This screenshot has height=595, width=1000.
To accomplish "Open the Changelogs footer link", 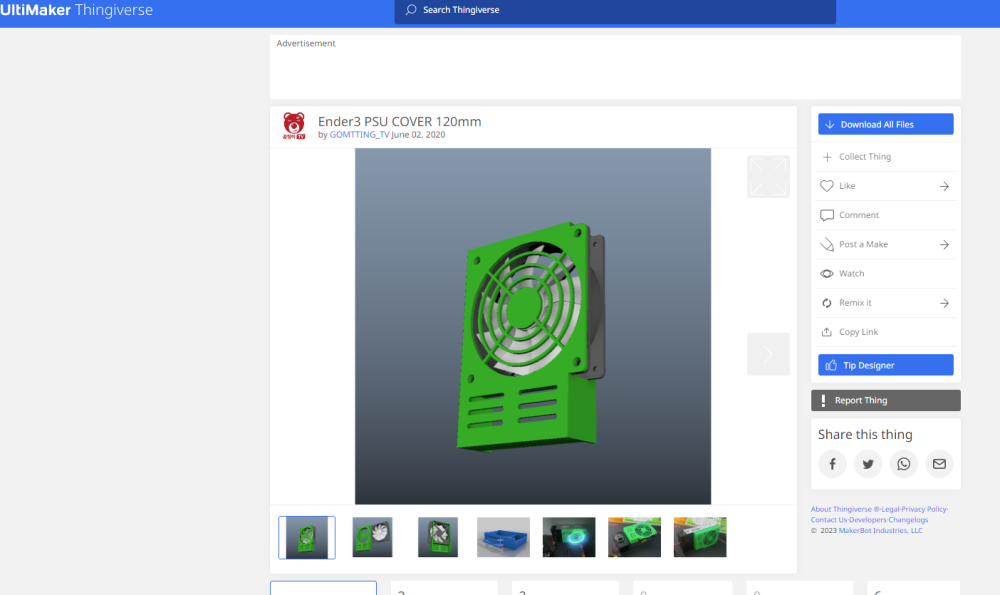I will pyautogui.click(x=908, y=520).
